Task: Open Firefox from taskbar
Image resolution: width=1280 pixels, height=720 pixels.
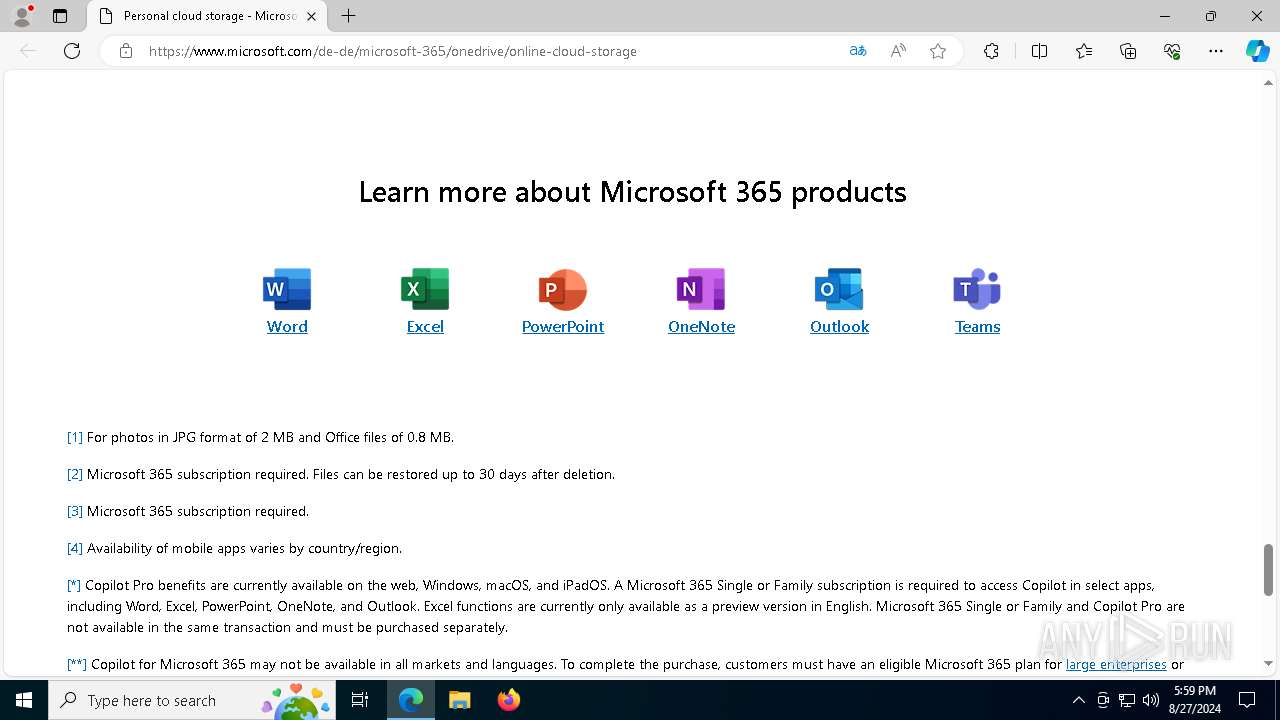Action: (509, 700)
